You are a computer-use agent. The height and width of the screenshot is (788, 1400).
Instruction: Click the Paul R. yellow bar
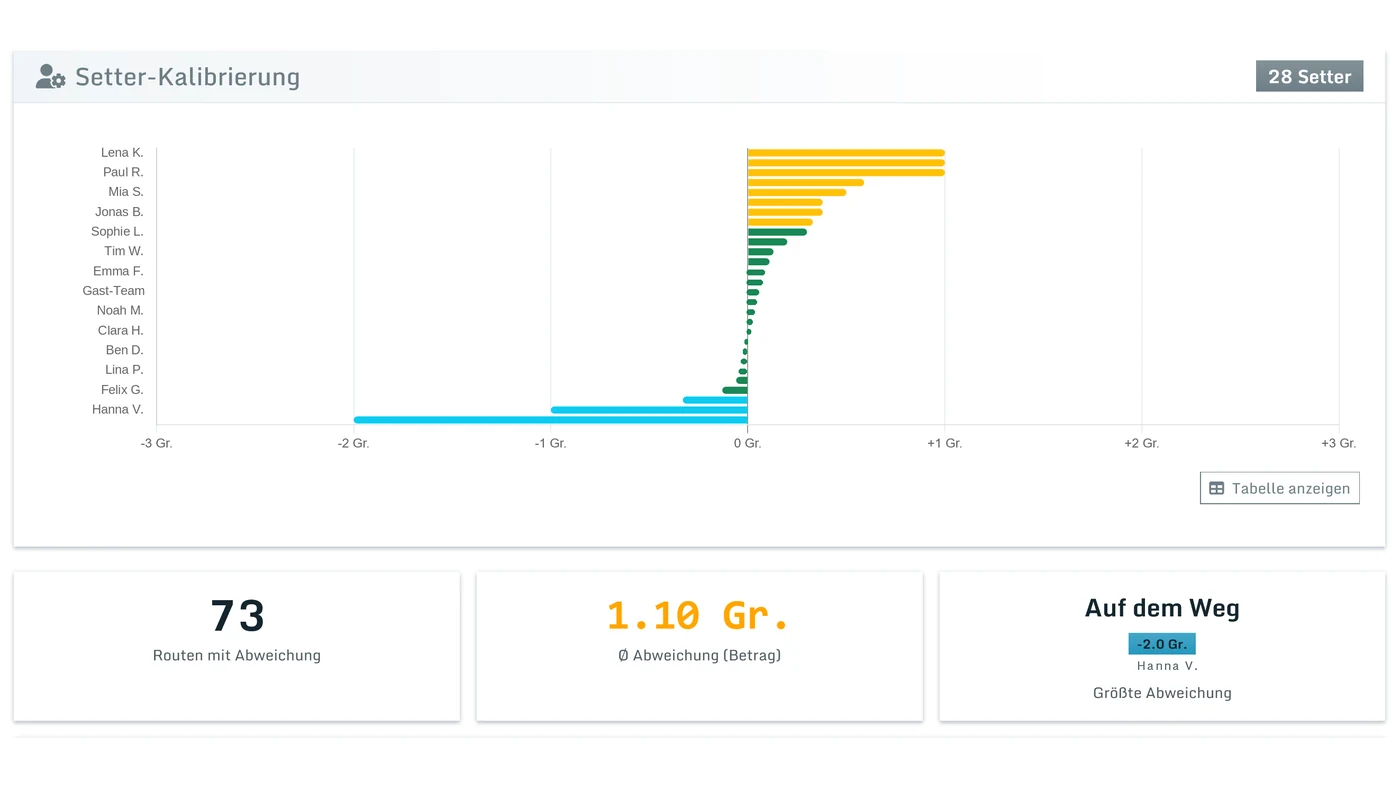[846, 172]
